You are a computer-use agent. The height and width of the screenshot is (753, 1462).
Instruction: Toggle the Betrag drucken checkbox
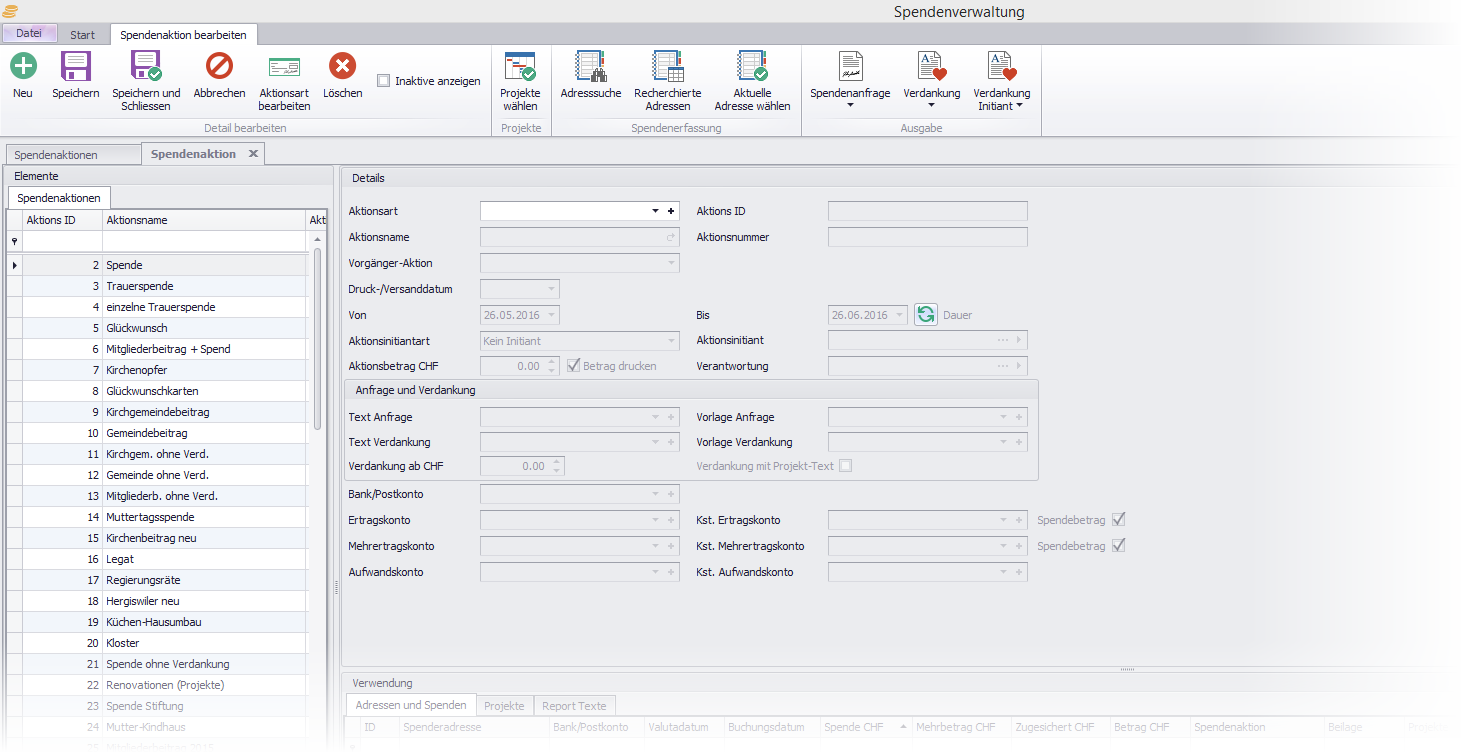point(574,366)
